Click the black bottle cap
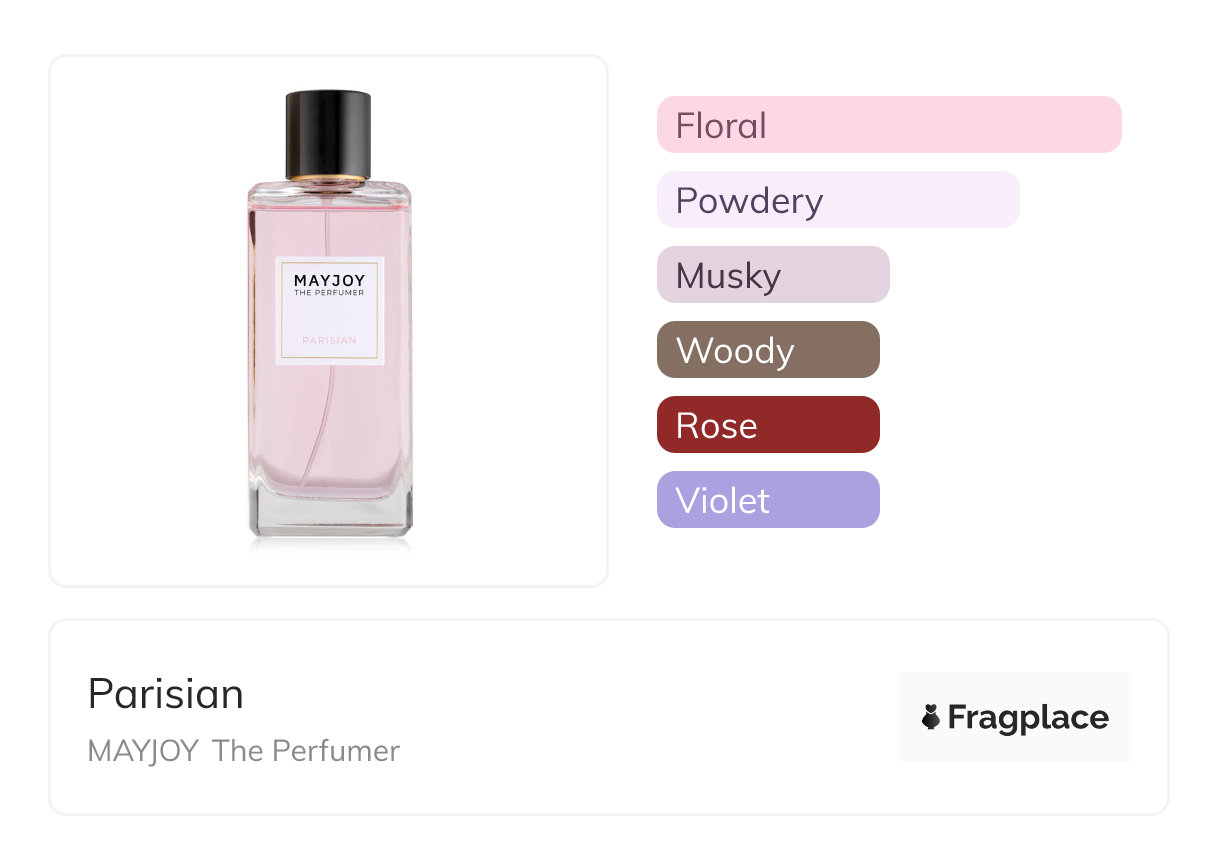Screen dimensions: 1218x864 tap(328, 133)
